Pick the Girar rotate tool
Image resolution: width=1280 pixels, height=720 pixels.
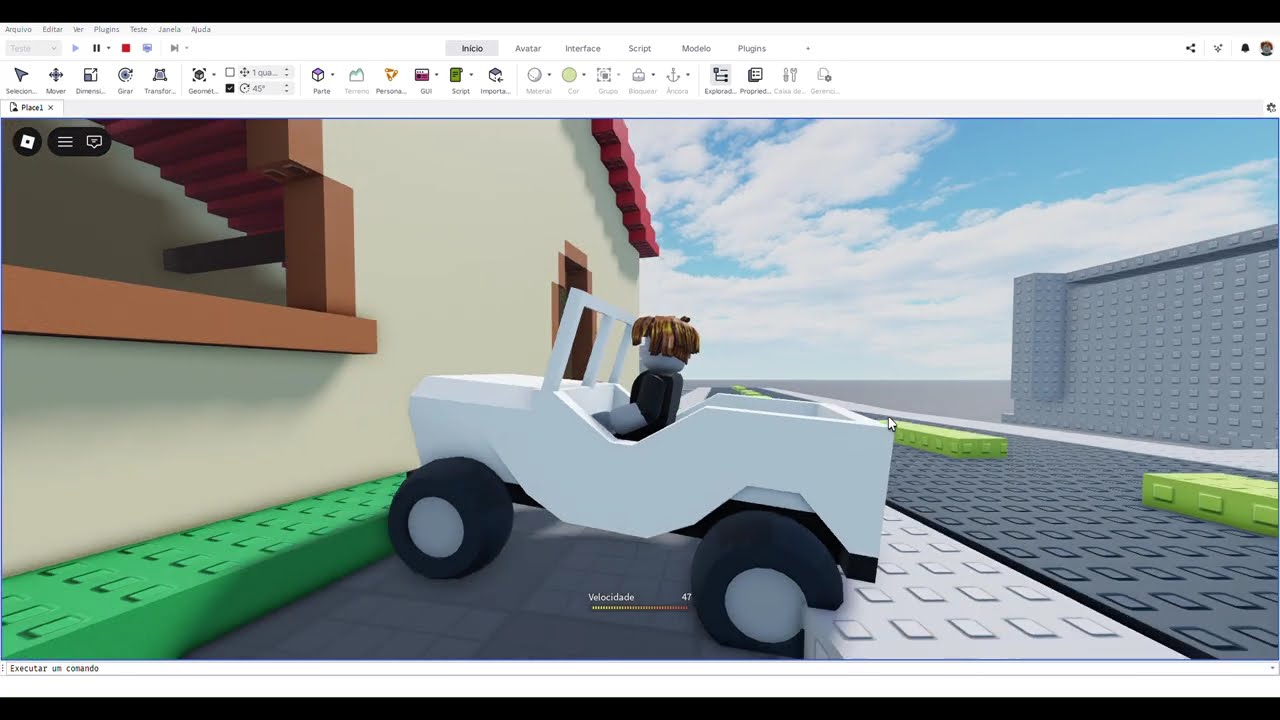[125, 80]
